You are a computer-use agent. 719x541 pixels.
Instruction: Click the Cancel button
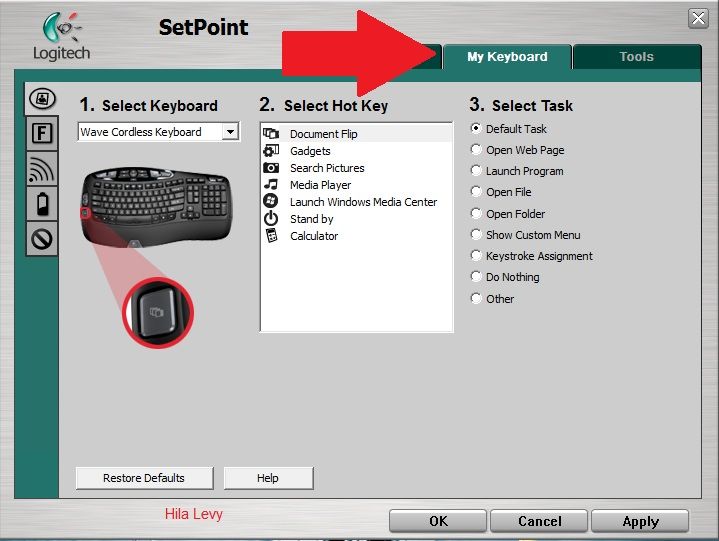tap(539, 521)
